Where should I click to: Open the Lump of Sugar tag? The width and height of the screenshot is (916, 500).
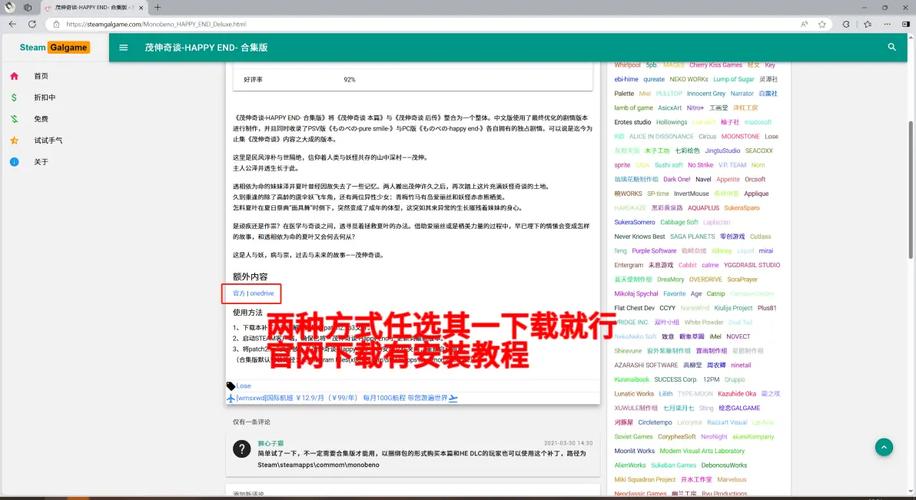click(x=734, y=79)
